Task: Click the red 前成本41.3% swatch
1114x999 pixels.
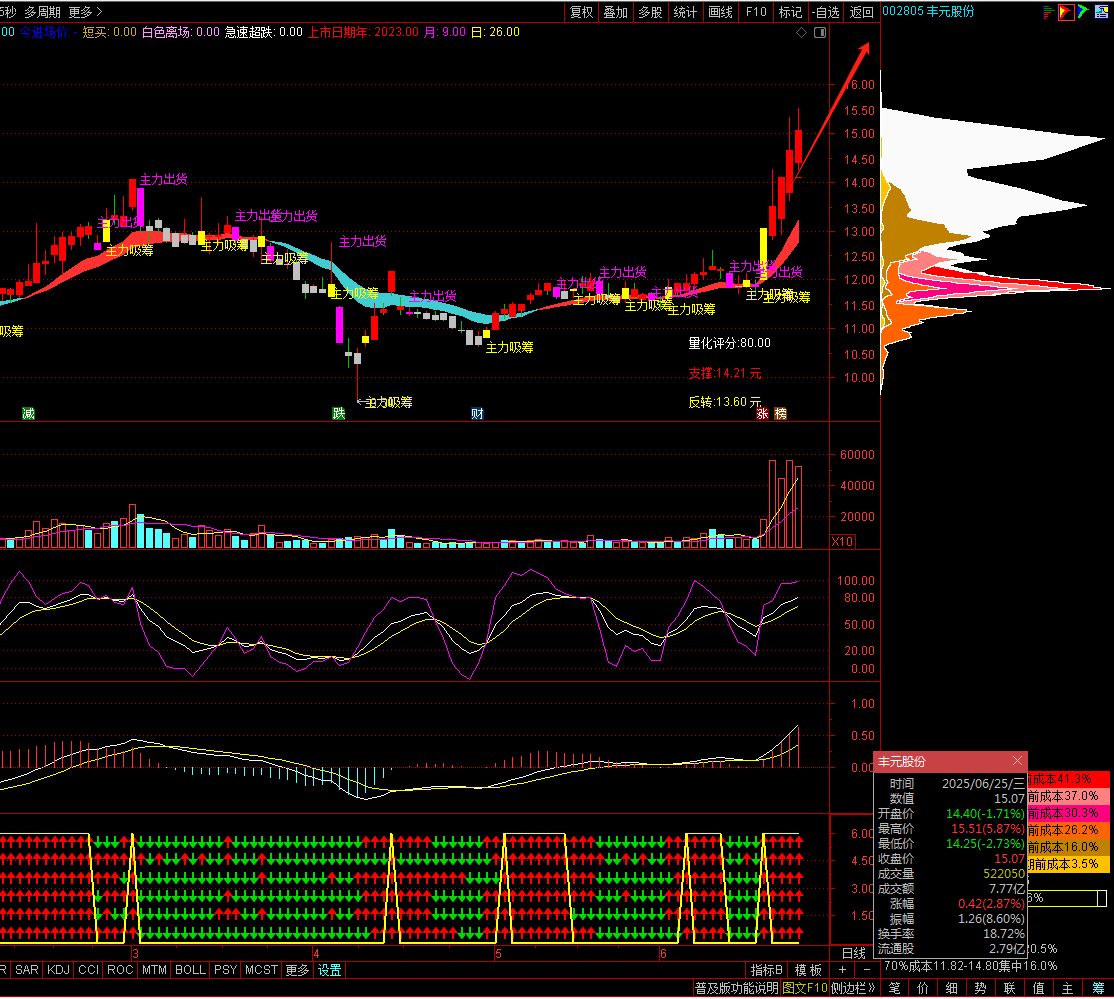Action: click(x=1068, y=779)
